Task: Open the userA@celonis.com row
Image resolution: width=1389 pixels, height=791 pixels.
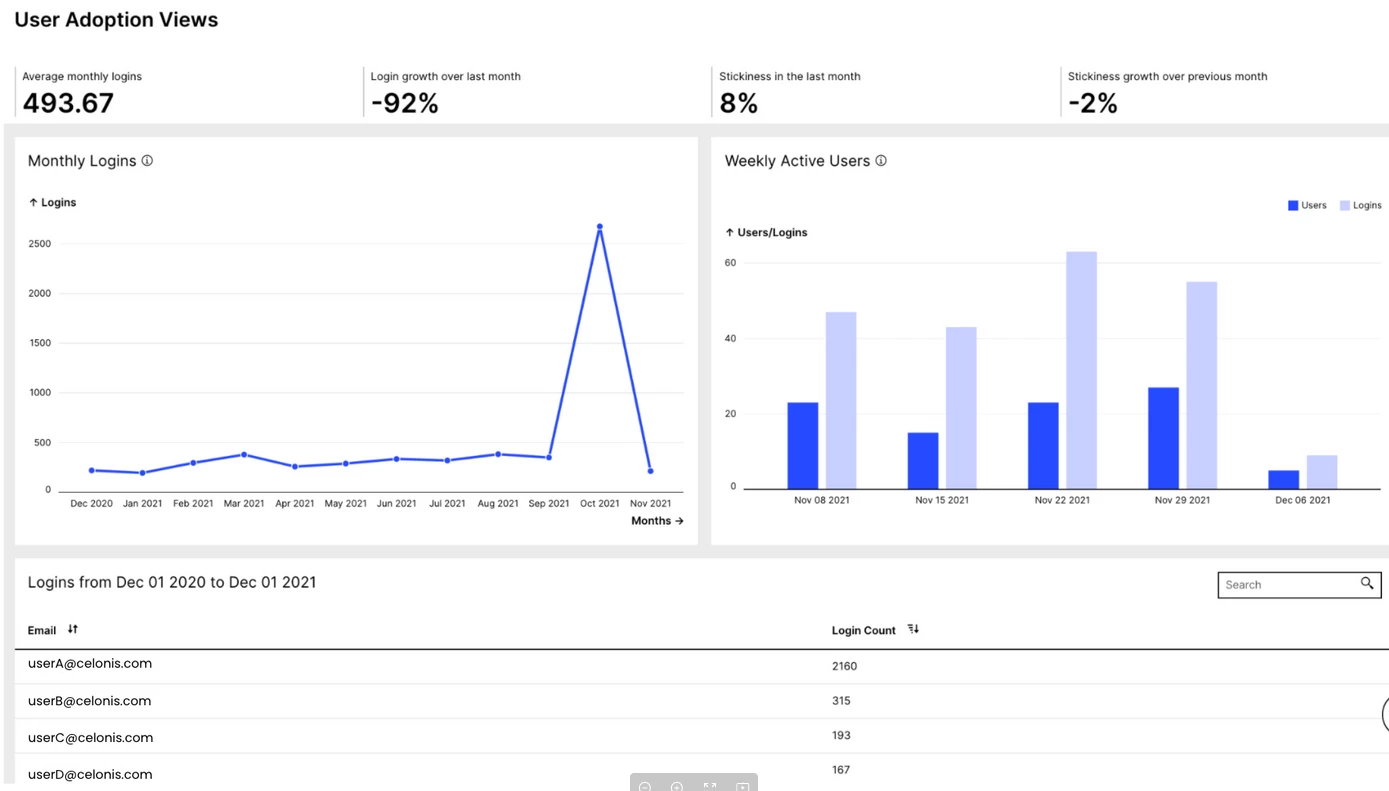Action: tap(700, 666)
